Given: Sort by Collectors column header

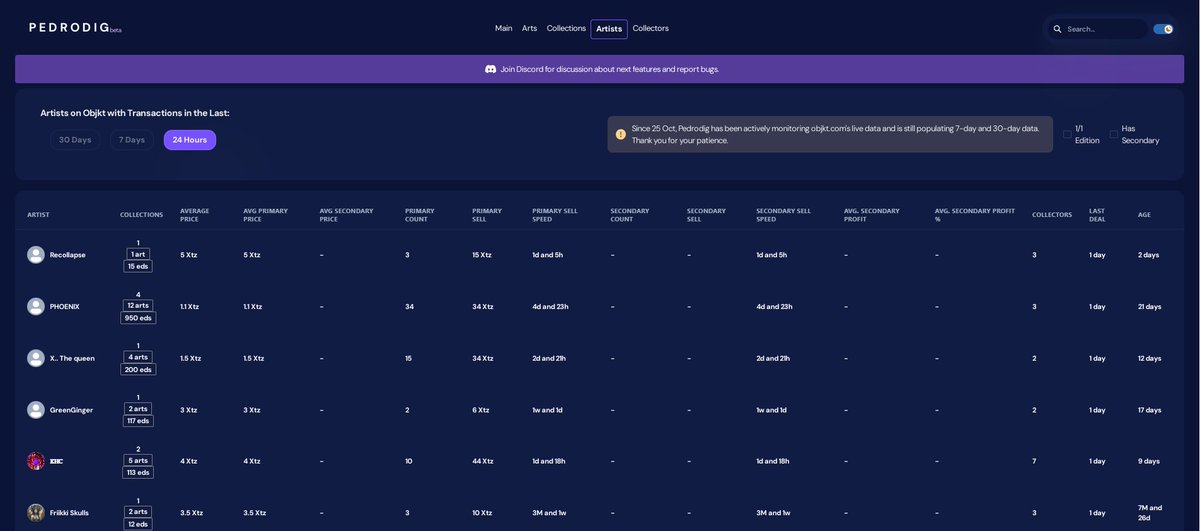Looking at the screenshot, I should [x=1052, y=215].
